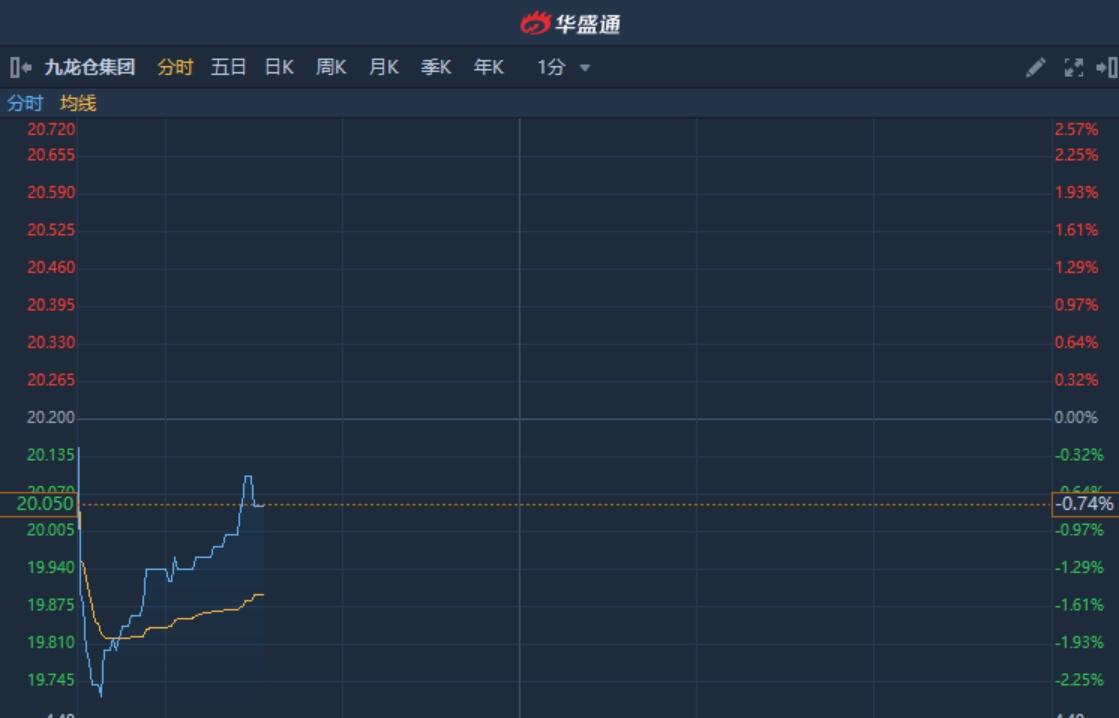Image resolution: width=1119 pixels, height=718 pixels.
Task: Open the drawing pencil tool
Action: point(1036,68)
